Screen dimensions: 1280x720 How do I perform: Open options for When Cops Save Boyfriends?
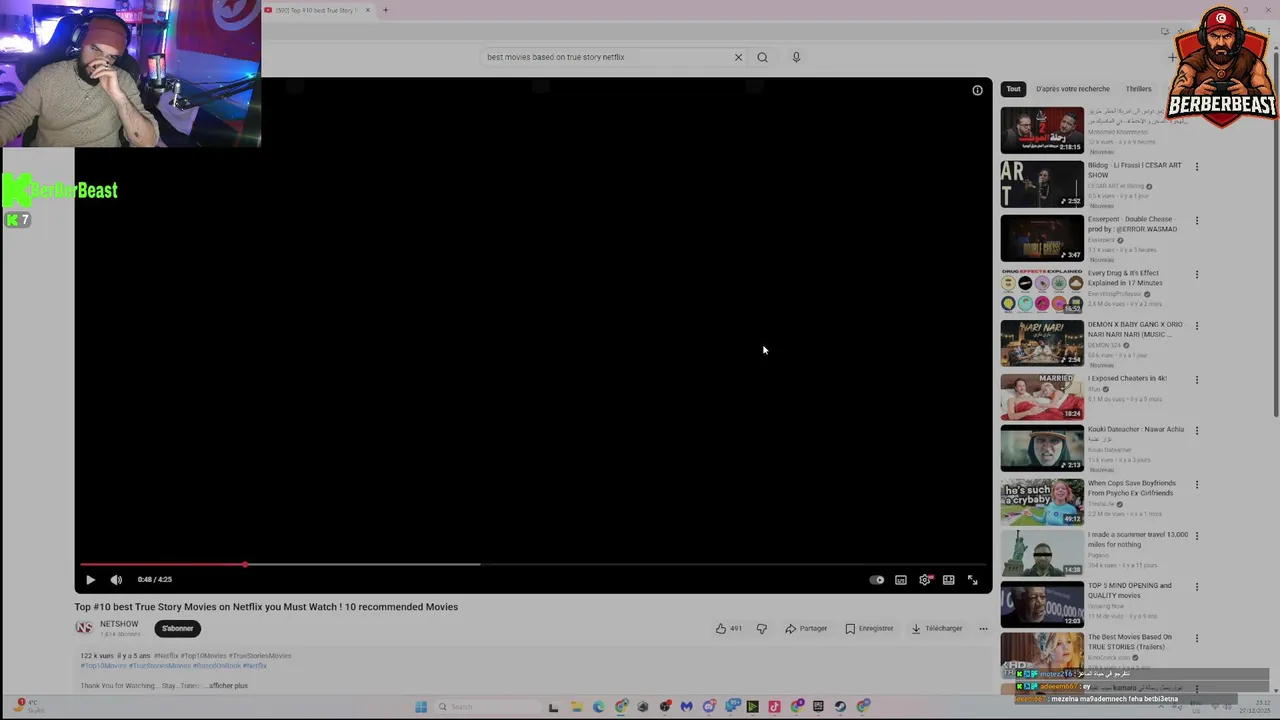point(1196,485)
